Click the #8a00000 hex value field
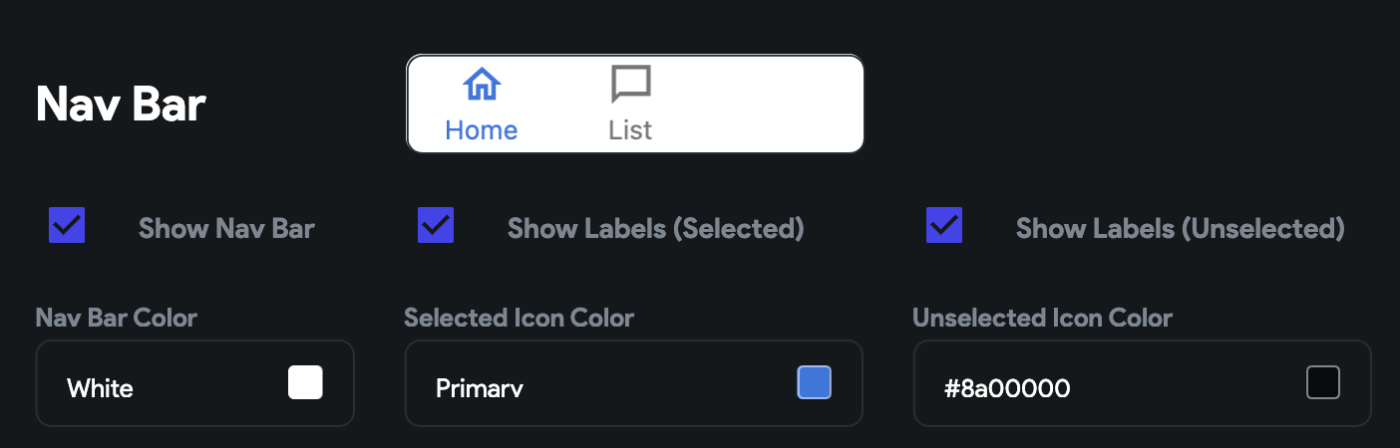The width and height of the screenshot is (1400, 448). (x=1007, y=388)
